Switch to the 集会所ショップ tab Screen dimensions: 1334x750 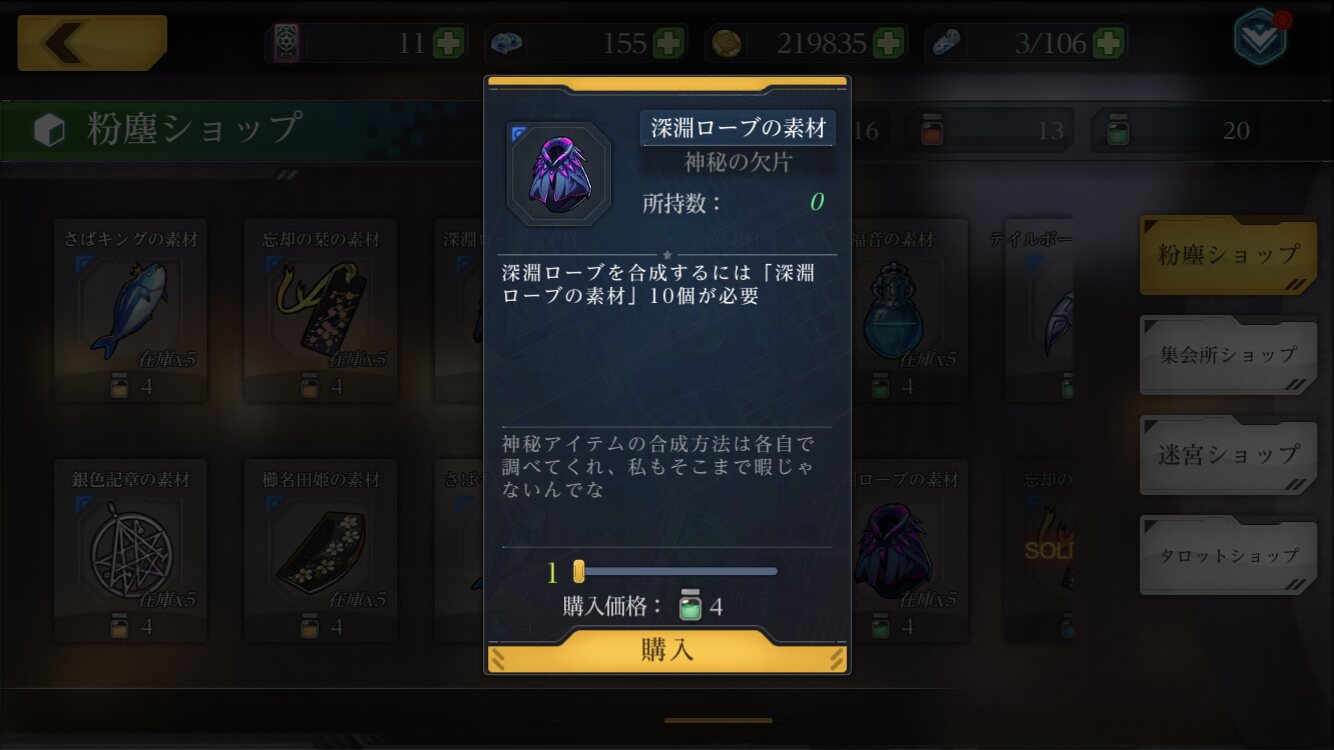tap(1228, 355)
